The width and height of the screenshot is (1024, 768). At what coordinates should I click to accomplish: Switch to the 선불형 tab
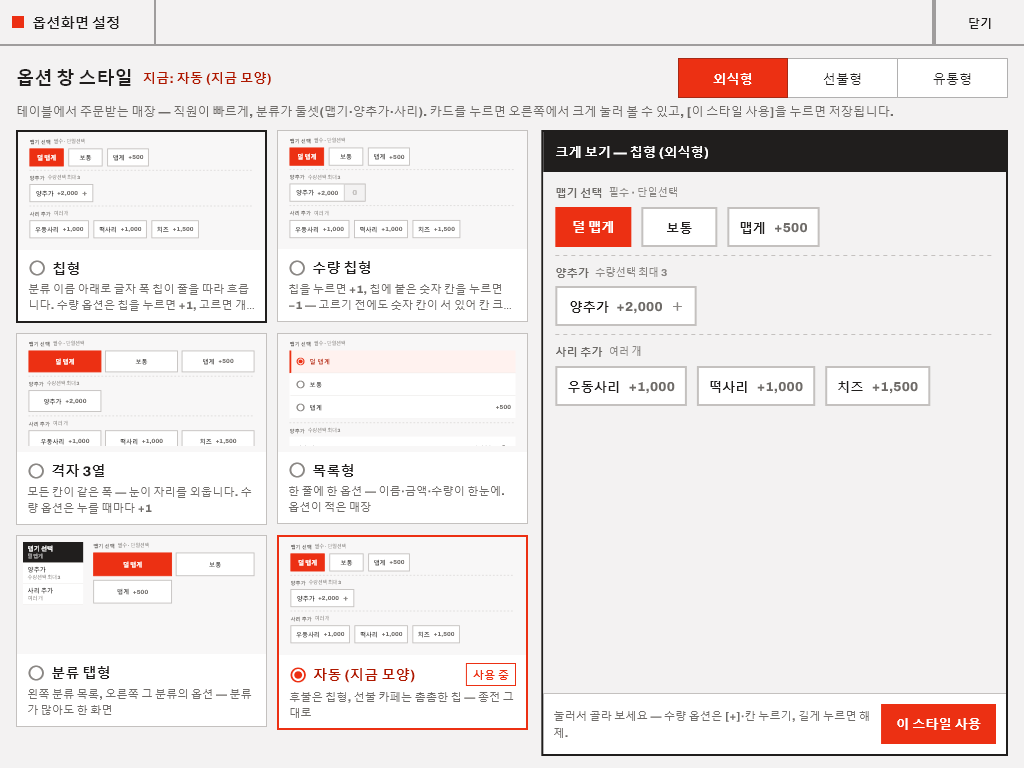(x=842, y=78)
